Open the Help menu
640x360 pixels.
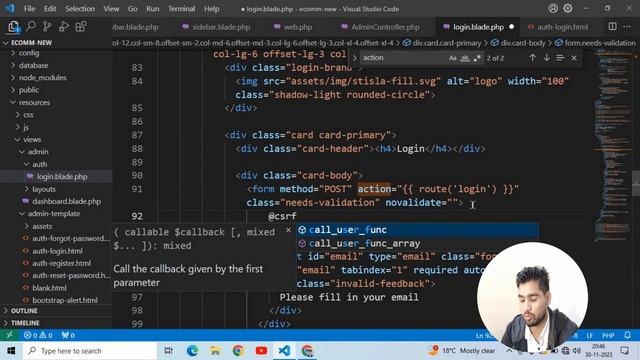click(211, 9)
